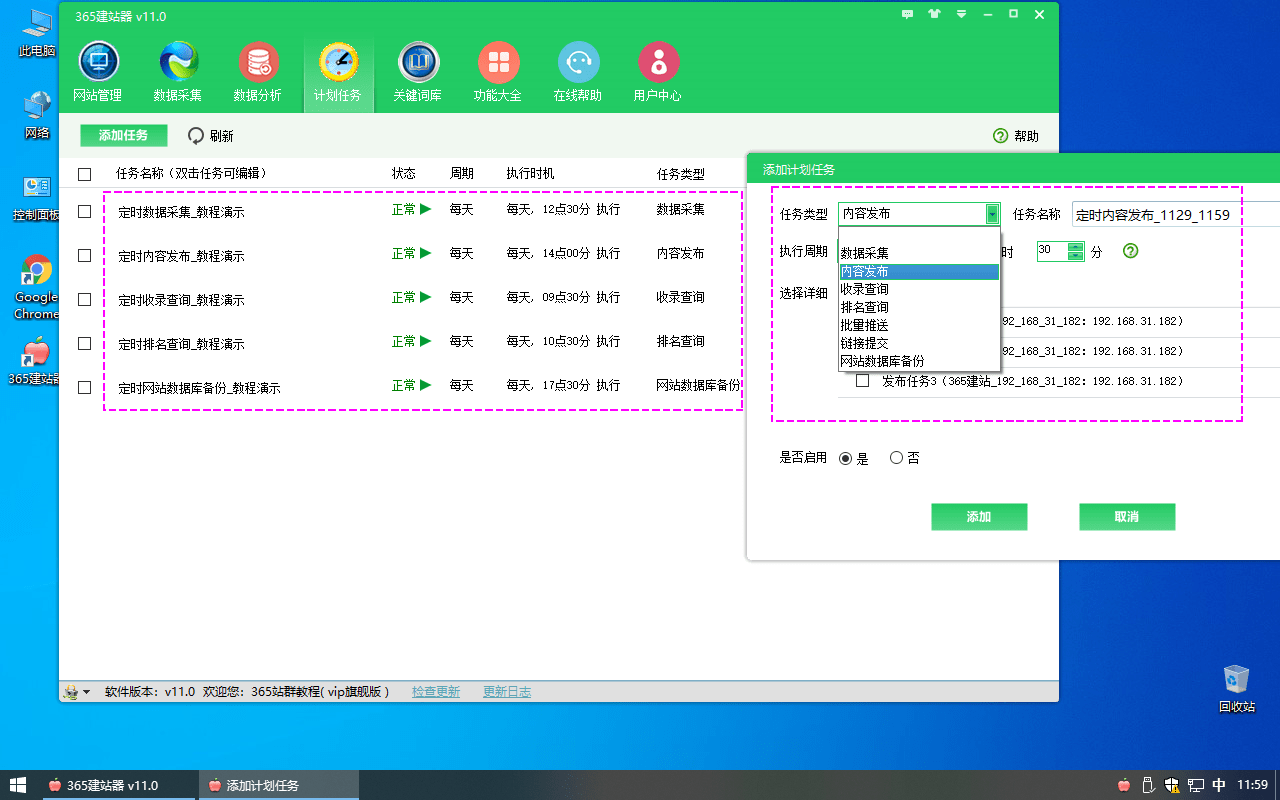Open 数据分析 in the top toolbar
Image resolution: width=1280 pixels, height=800 pixels.
point(258,73)
